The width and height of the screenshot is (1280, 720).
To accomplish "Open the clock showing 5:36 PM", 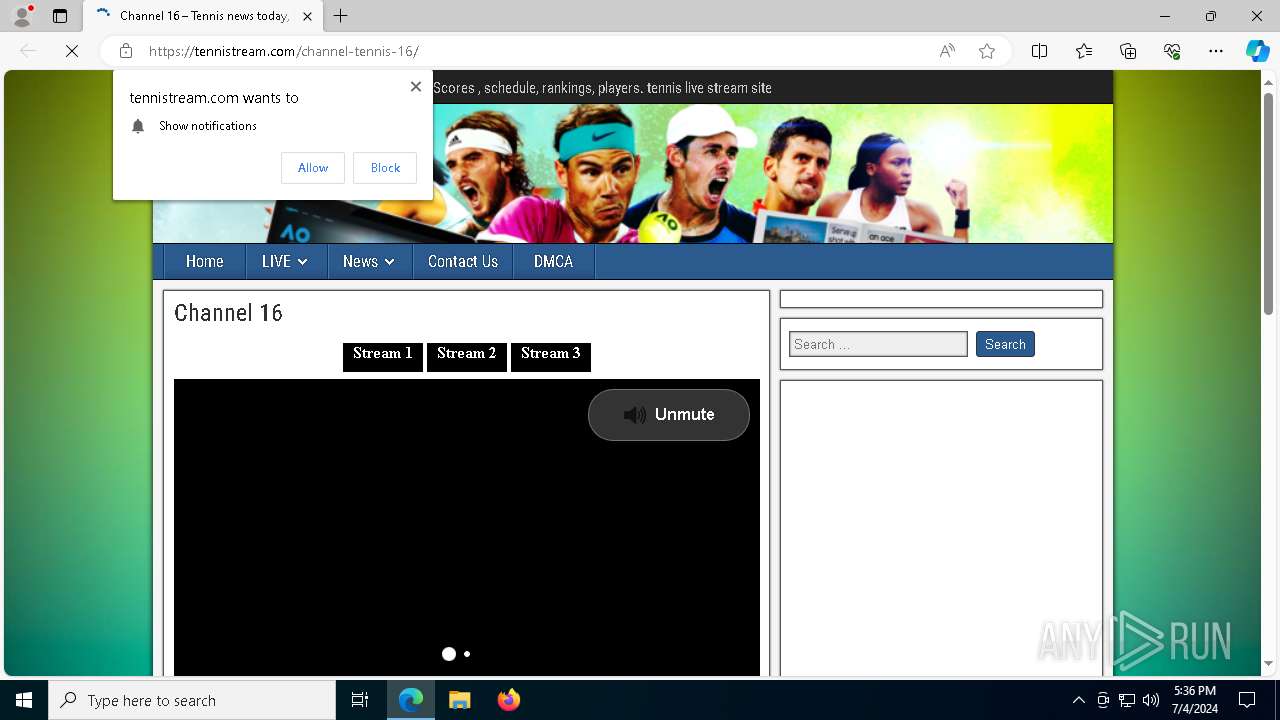I will click(1195, 700).
